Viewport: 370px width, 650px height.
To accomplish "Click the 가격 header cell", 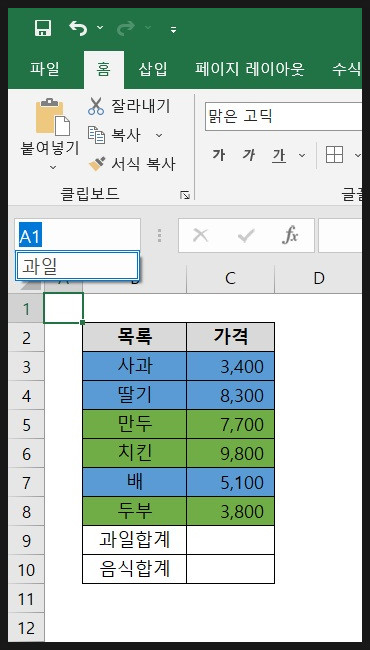I will [230, 337].
